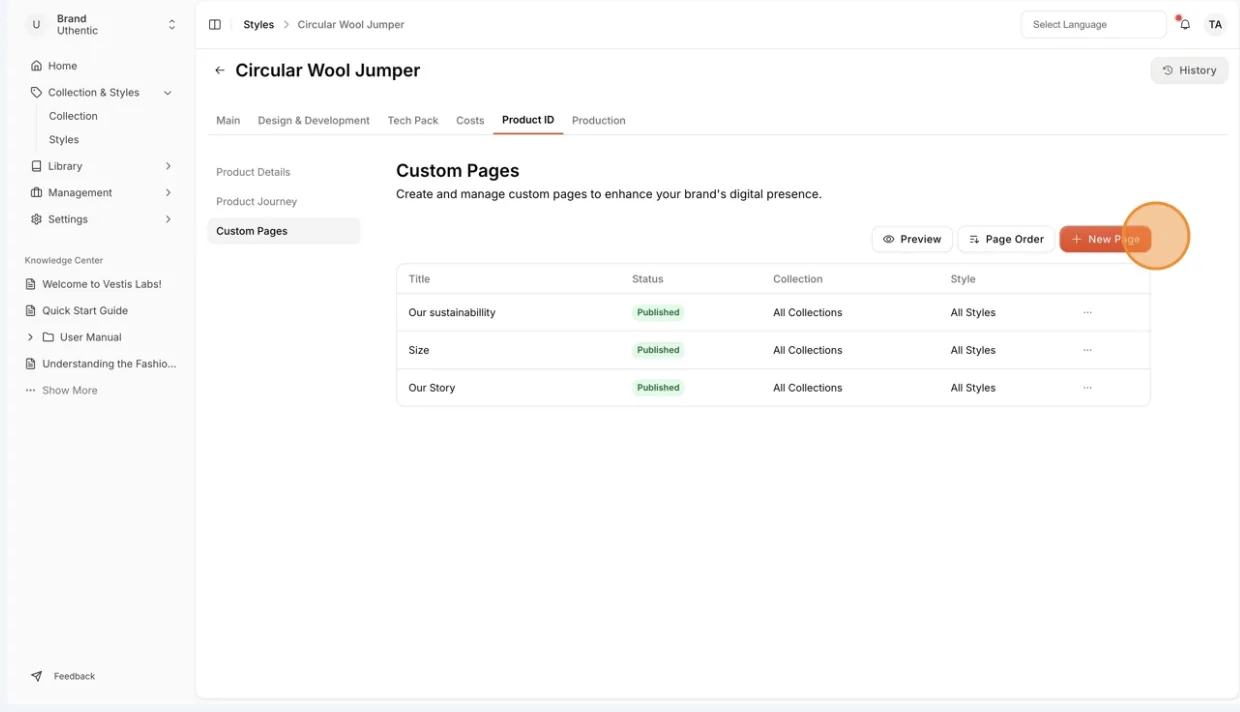1240x712 pixels.
Task: Click the Show More ellipsis icon
Action: [x=31, y=391]
